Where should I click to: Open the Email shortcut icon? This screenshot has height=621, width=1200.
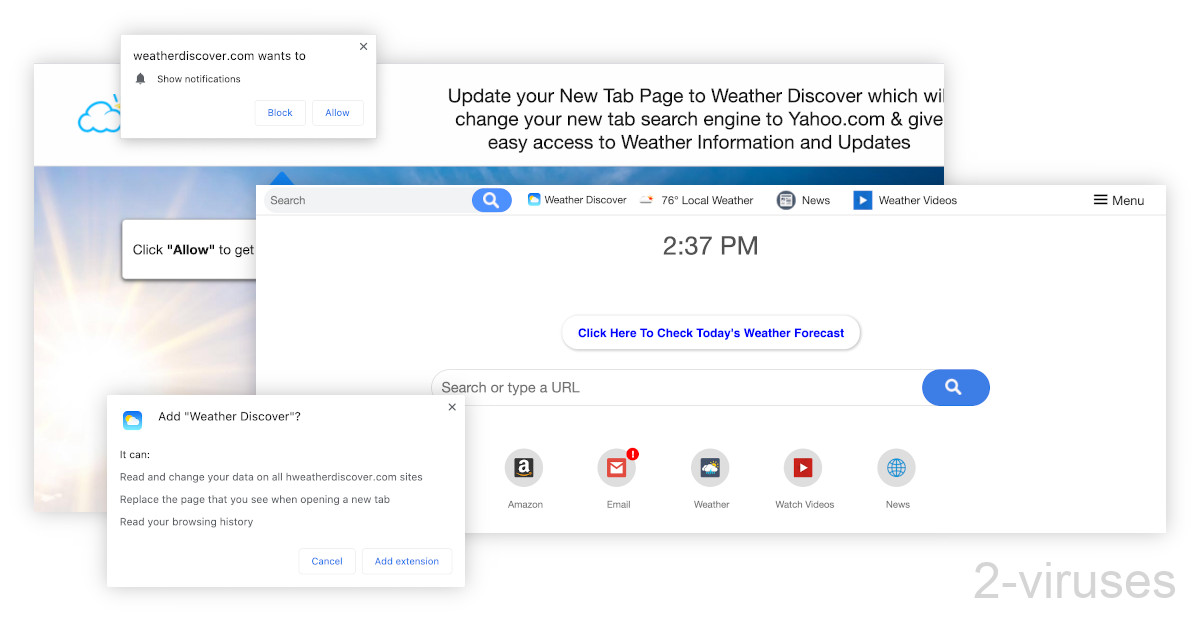coord(617,468)
